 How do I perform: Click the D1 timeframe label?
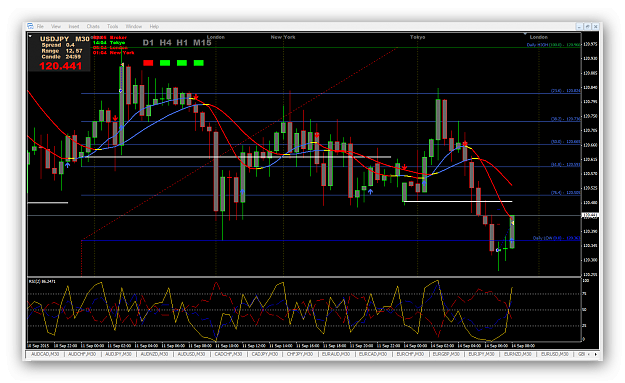click(148, 43)
